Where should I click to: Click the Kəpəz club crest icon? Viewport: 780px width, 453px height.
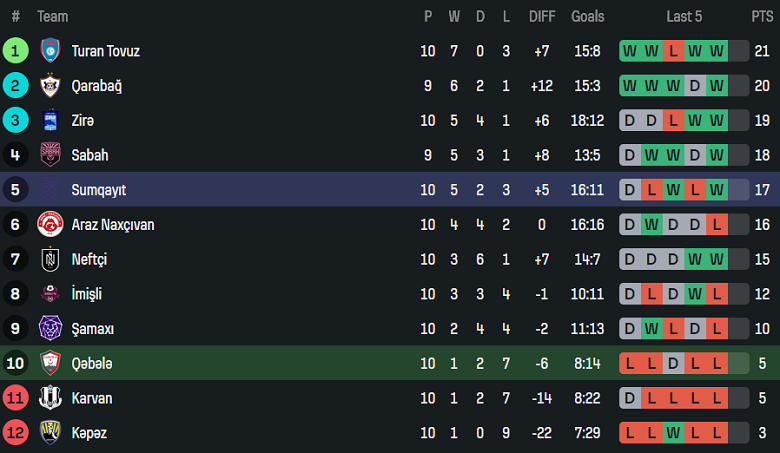[x=50, y=433]
